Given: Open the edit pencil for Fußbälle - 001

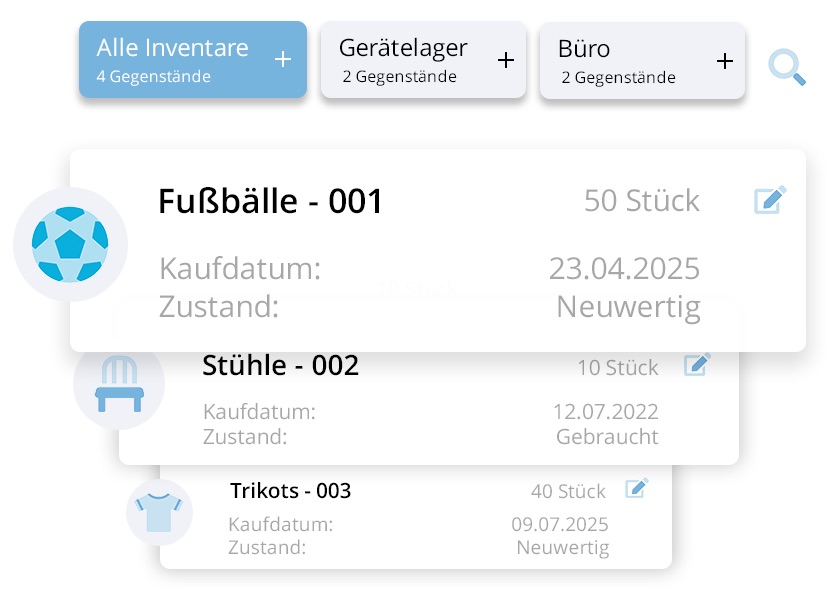Looking at the screenshot, I should (769, 200).
